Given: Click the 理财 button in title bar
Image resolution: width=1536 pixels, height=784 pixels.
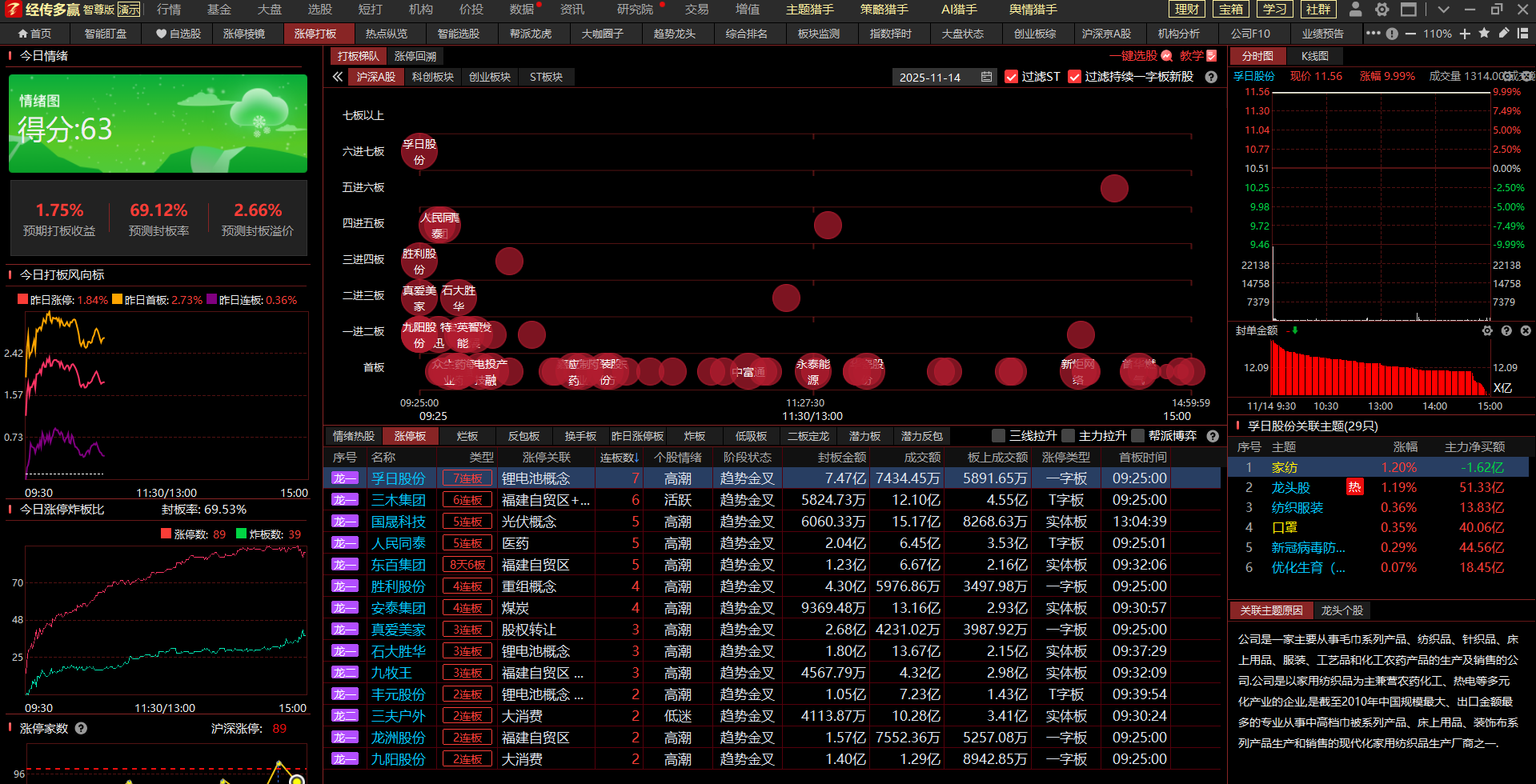Looking at the screenshot, I should (x=1186, y=10).
